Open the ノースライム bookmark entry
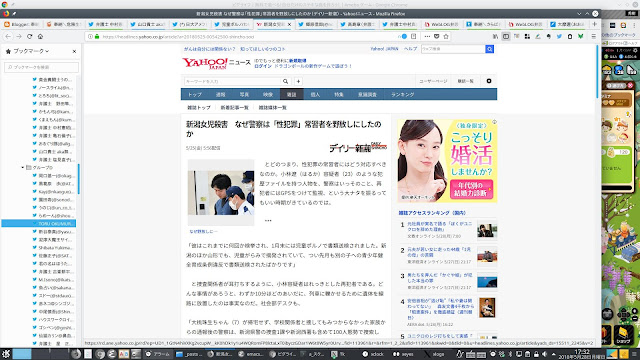Image resolution: width=640 pixels, height=360 pixels. 54,88
